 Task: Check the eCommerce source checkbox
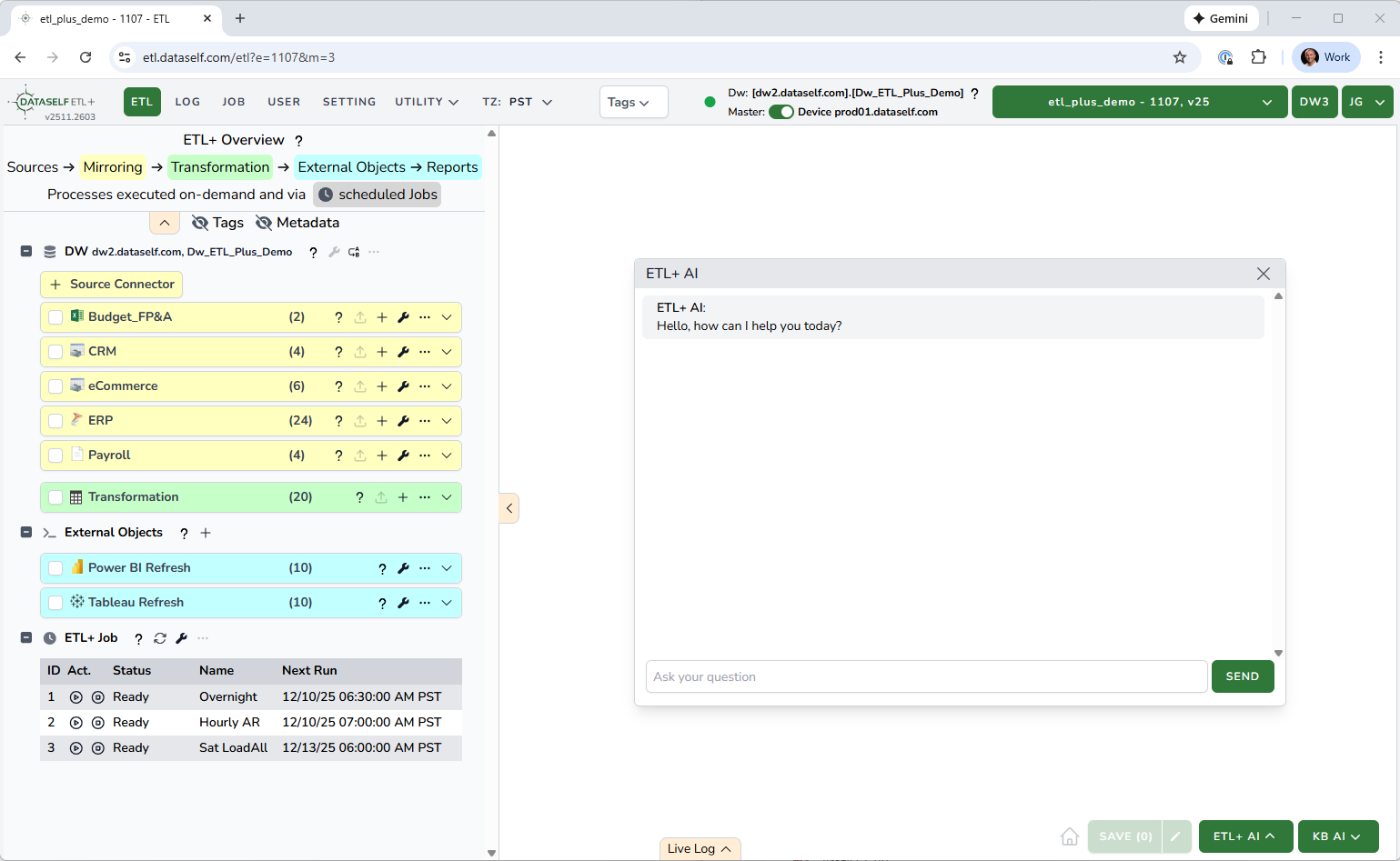(x=55, y=386)
